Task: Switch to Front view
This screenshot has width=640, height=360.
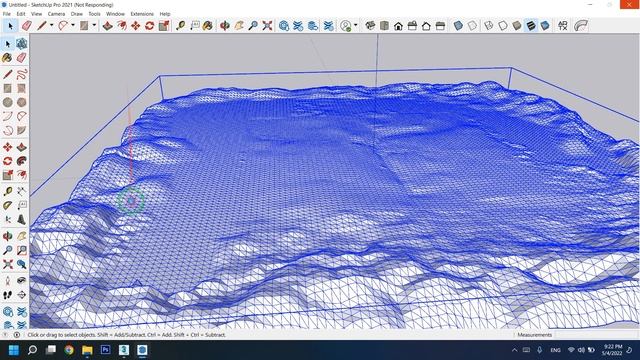Action: [398, 26]
